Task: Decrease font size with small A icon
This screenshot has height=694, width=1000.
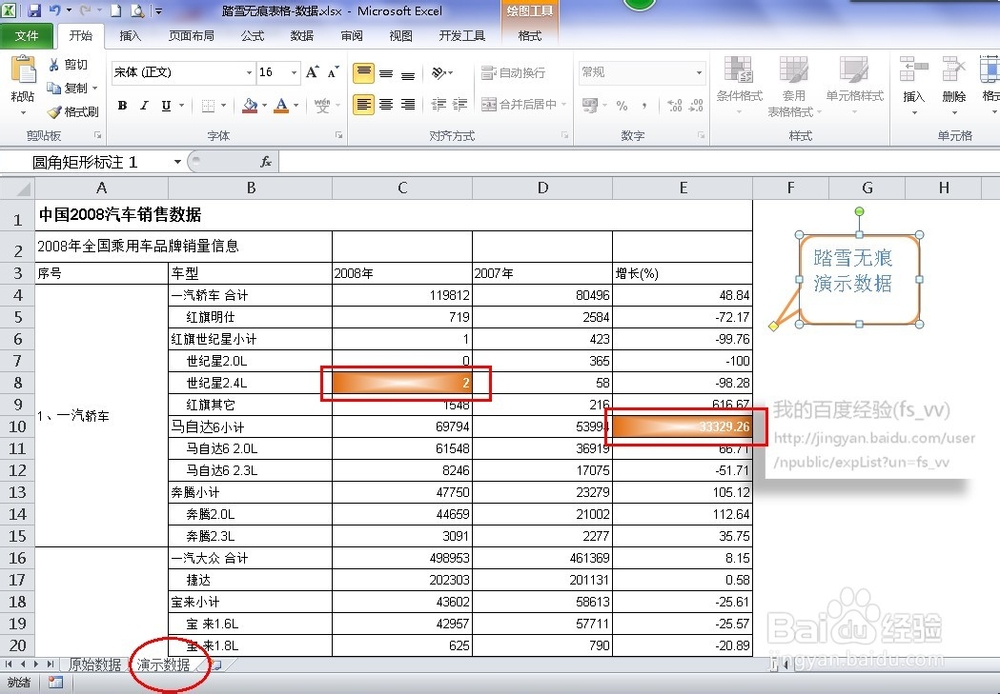Action: coord(333,72)
